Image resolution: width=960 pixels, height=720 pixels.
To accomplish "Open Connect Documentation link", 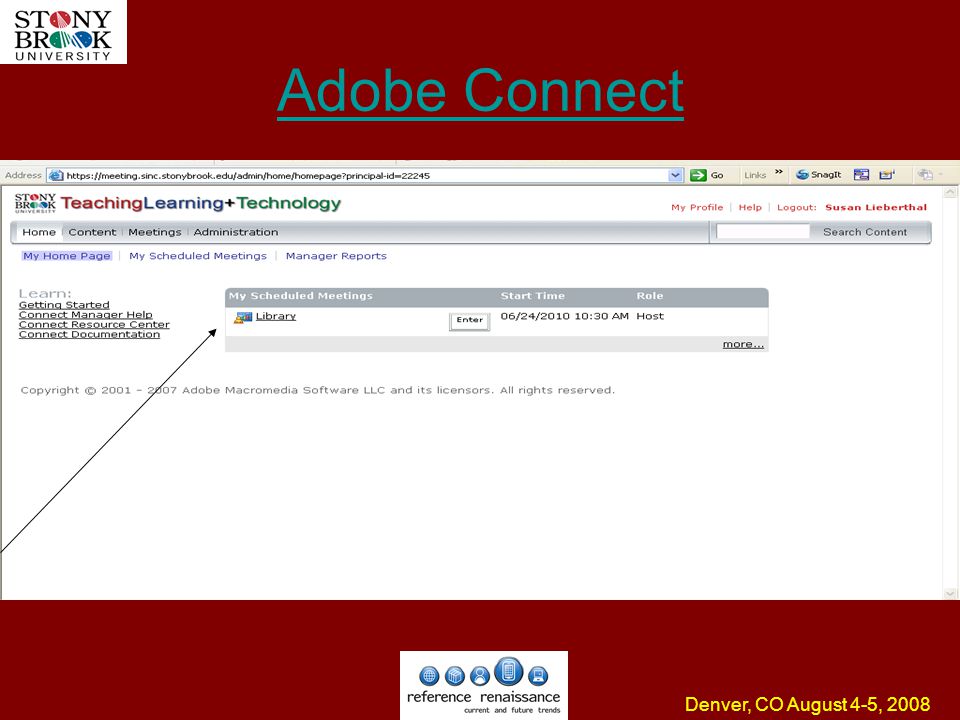I will (x=89, y=334).
